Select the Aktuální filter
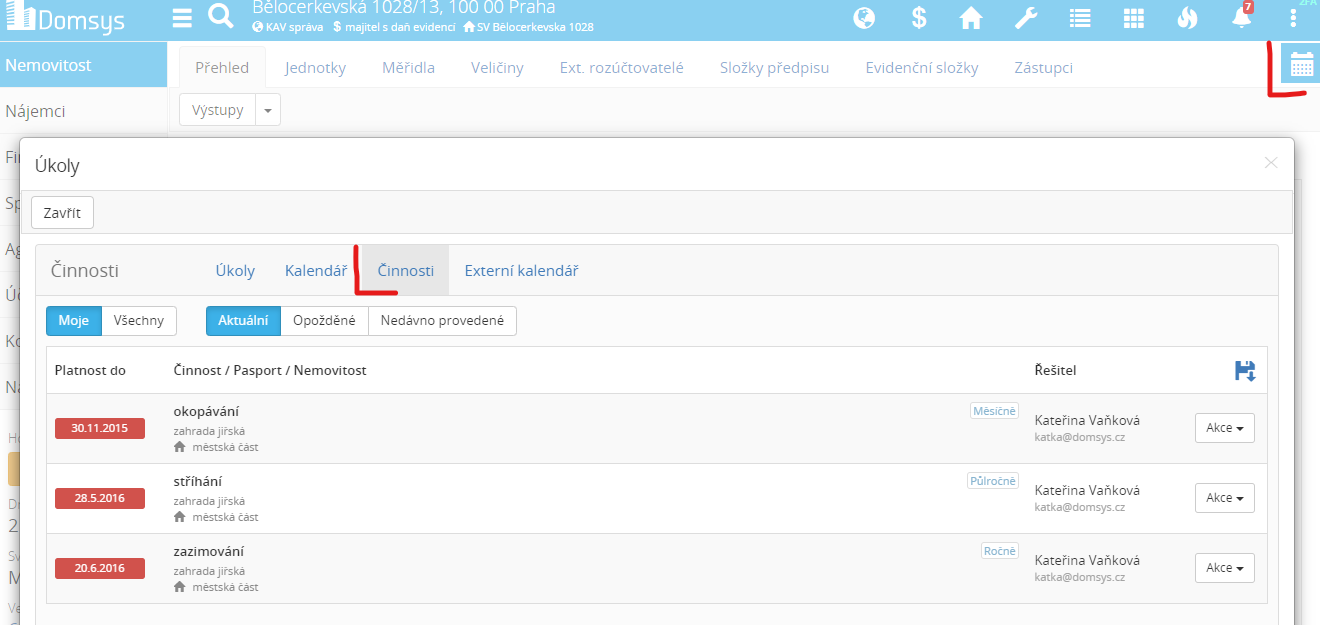Viewport: 1320px width, 625px height. pyautogui.click(x=243, y=320)
